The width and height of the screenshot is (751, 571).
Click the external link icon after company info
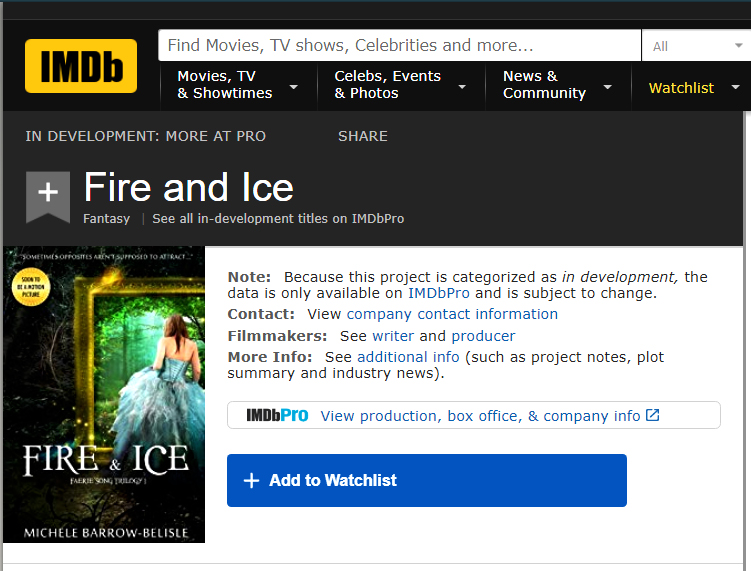point(653,415)
